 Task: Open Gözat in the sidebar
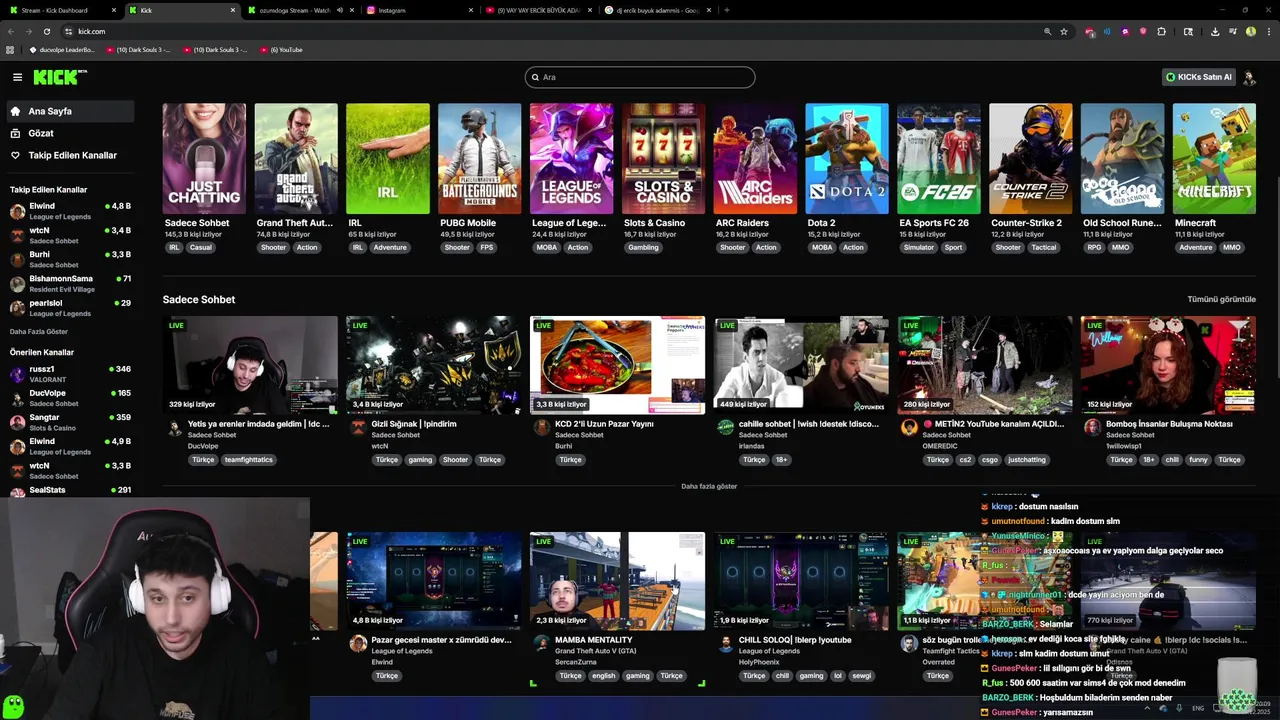click(70, 133)
